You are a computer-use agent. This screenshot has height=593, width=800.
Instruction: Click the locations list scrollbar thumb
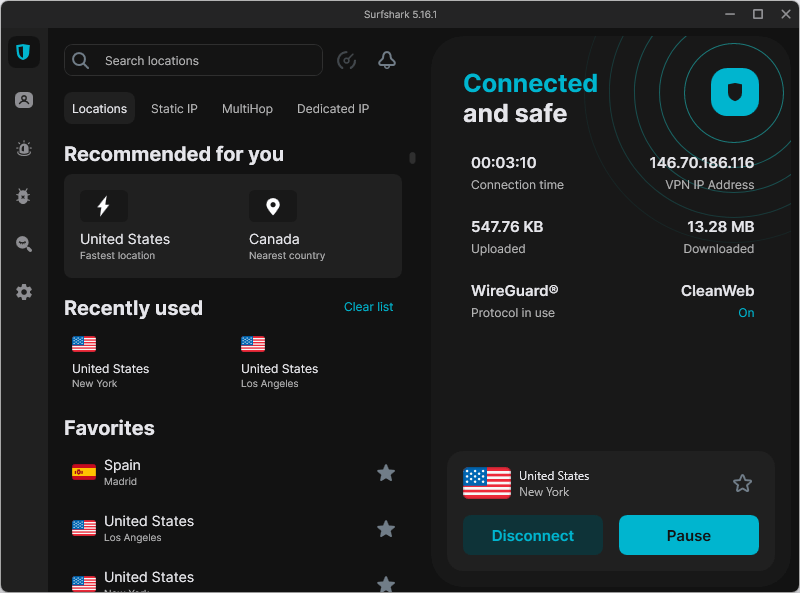412,158
